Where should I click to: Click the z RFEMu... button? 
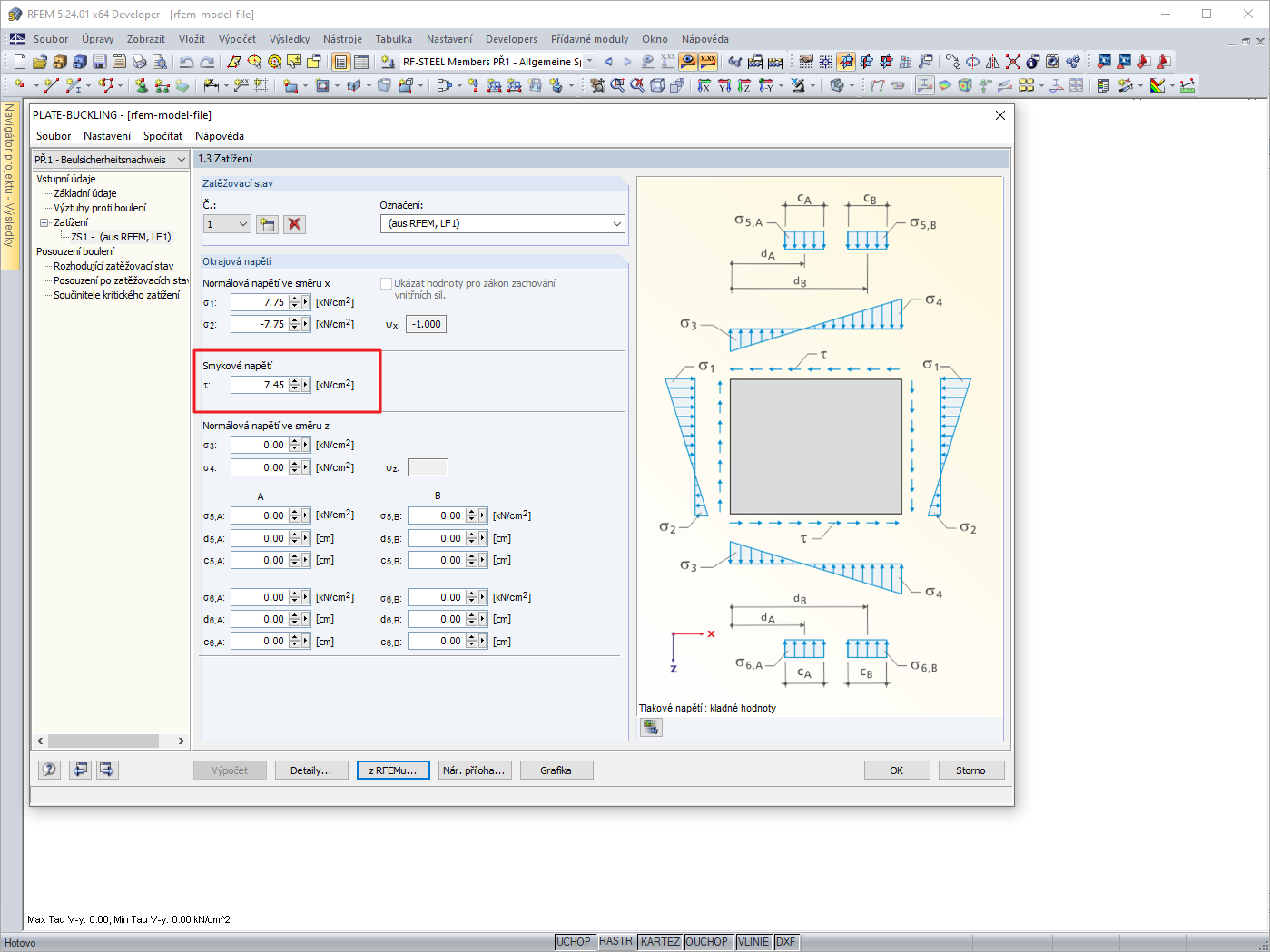click(393, 770)
